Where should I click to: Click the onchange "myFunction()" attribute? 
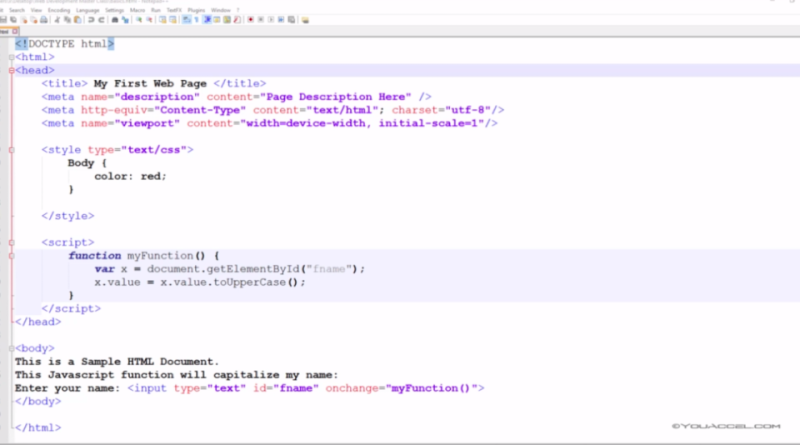405,388
